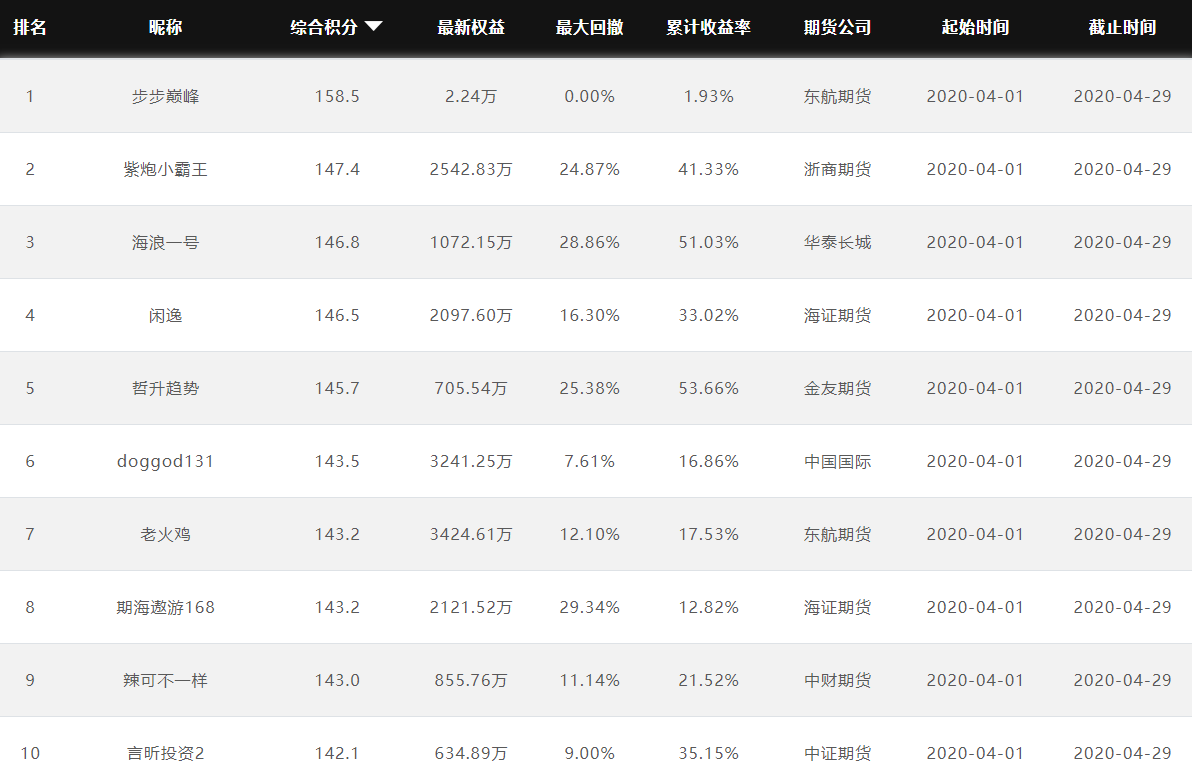Open 辣可不一样 trader entry
1192x784 pixels.
[x=166, y=681]
